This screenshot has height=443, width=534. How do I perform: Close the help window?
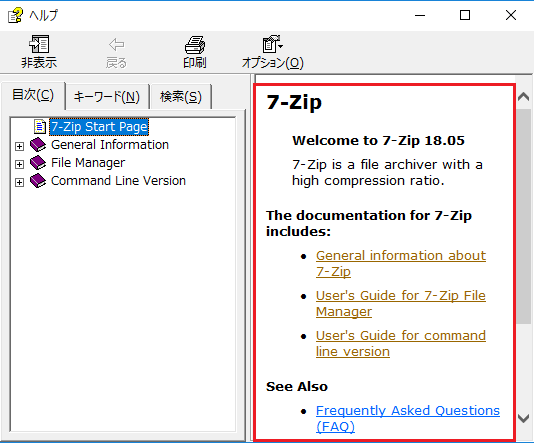[x=511, y=15]
